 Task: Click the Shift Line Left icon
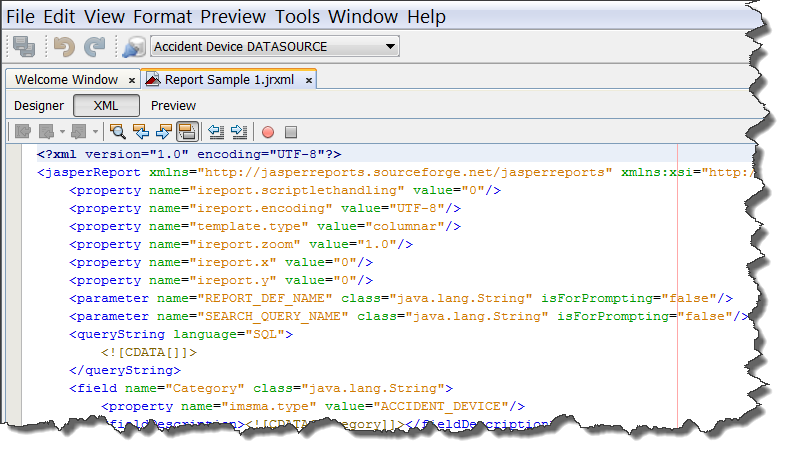[x=215, y=131]
